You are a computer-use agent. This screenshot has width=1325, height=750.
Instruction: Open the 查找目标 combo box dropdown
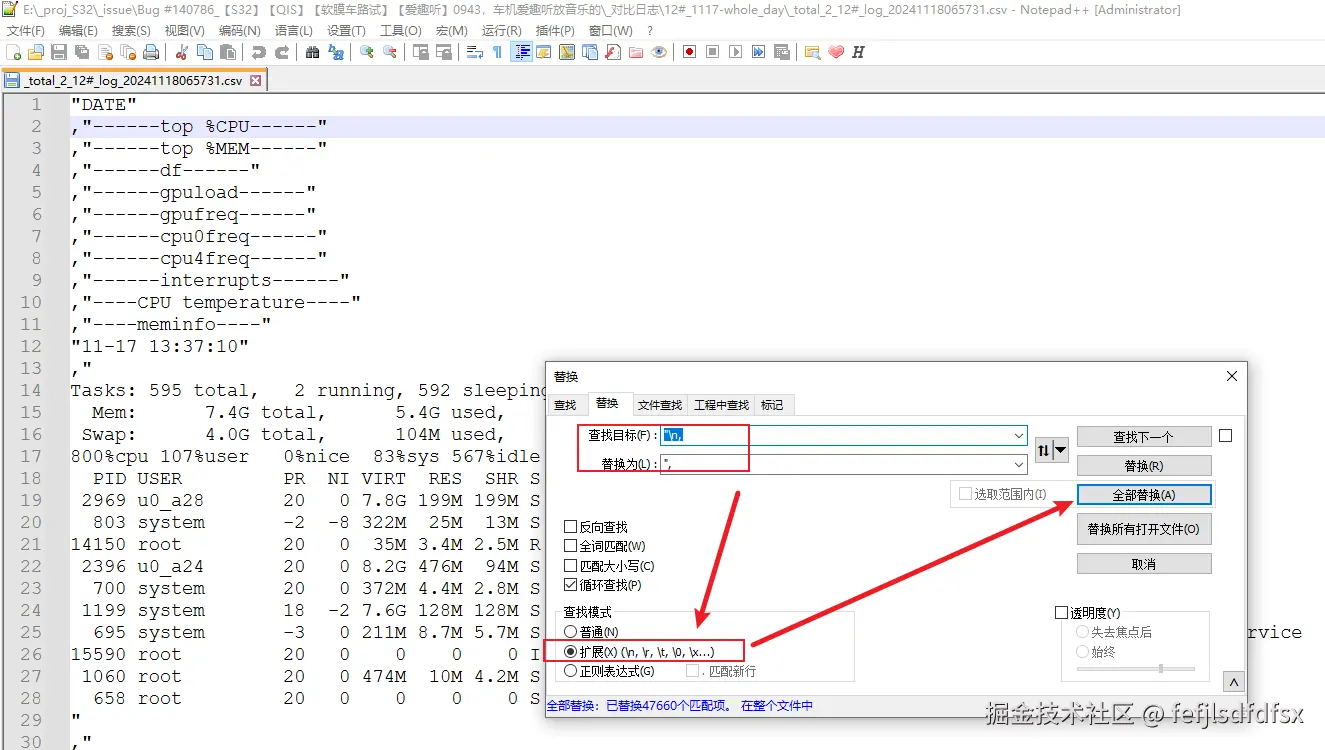point(1018,435)
